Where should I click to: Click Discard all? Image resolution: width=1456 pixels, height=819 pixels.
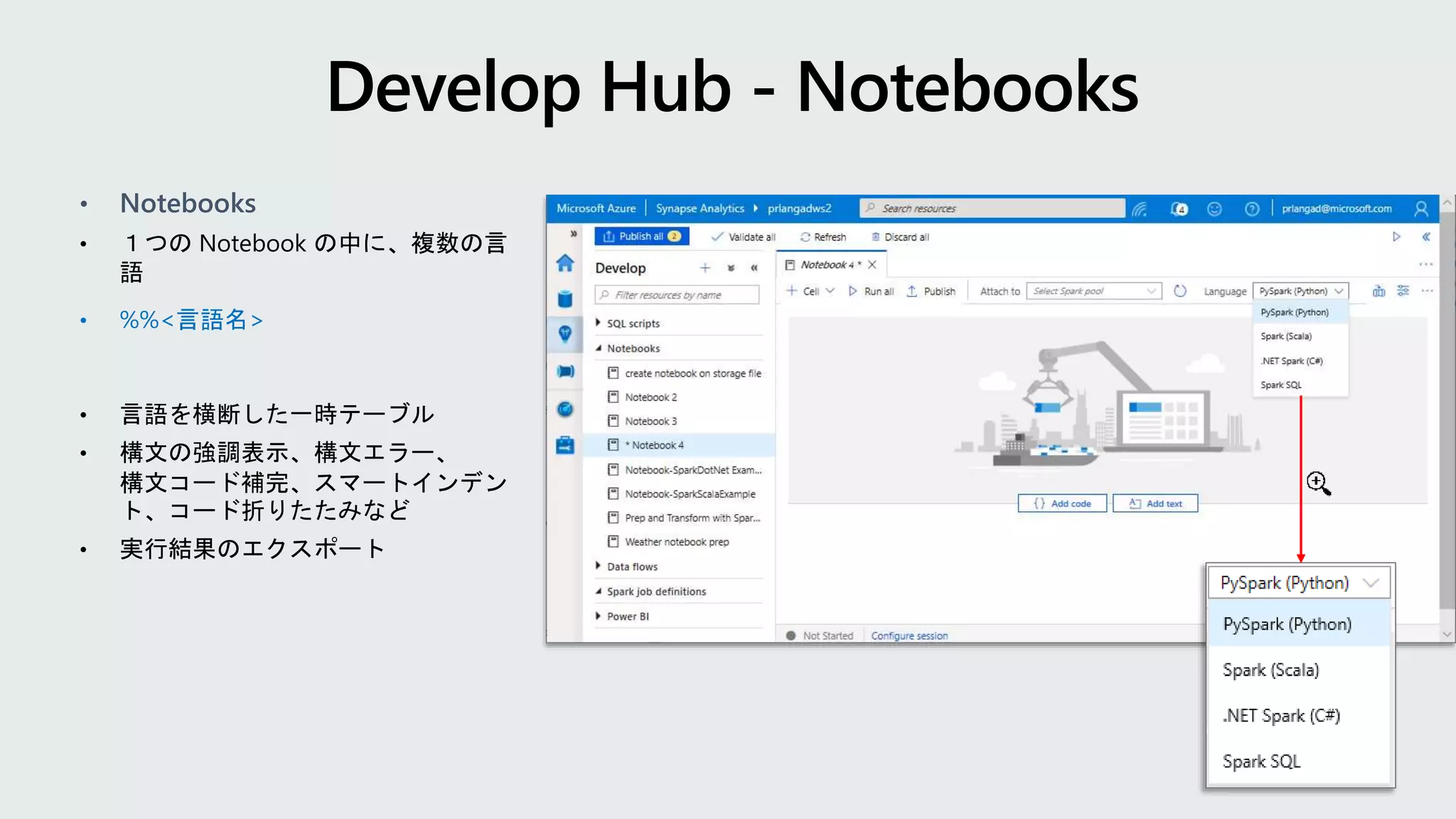[x=900, y=237]
